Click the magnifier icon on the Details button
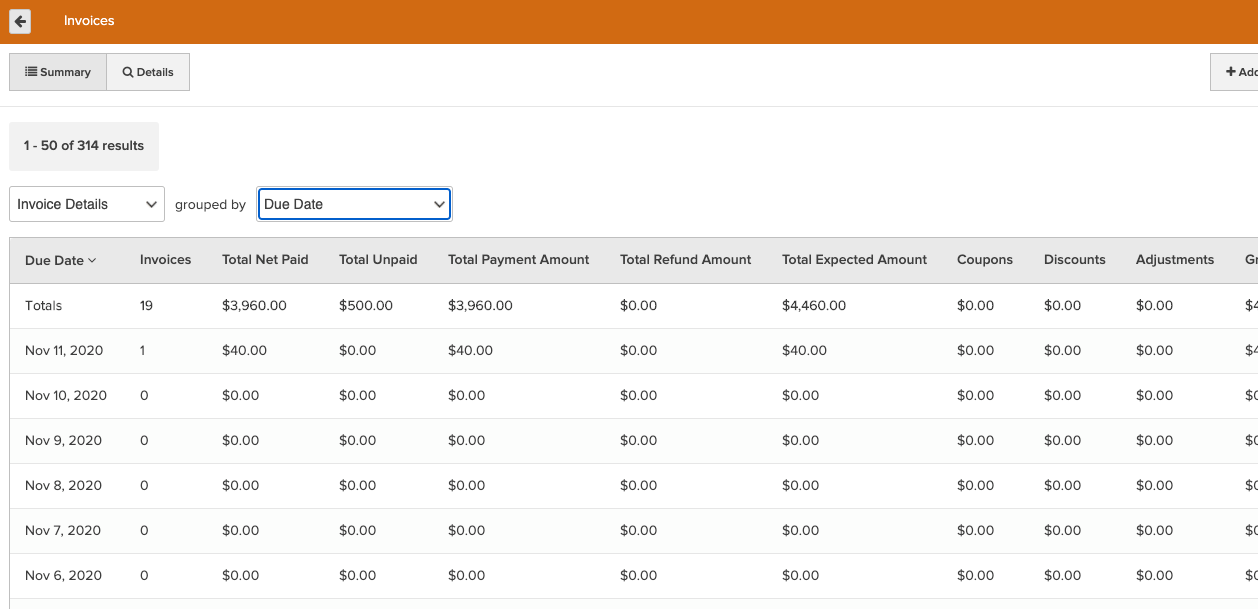 126,71
